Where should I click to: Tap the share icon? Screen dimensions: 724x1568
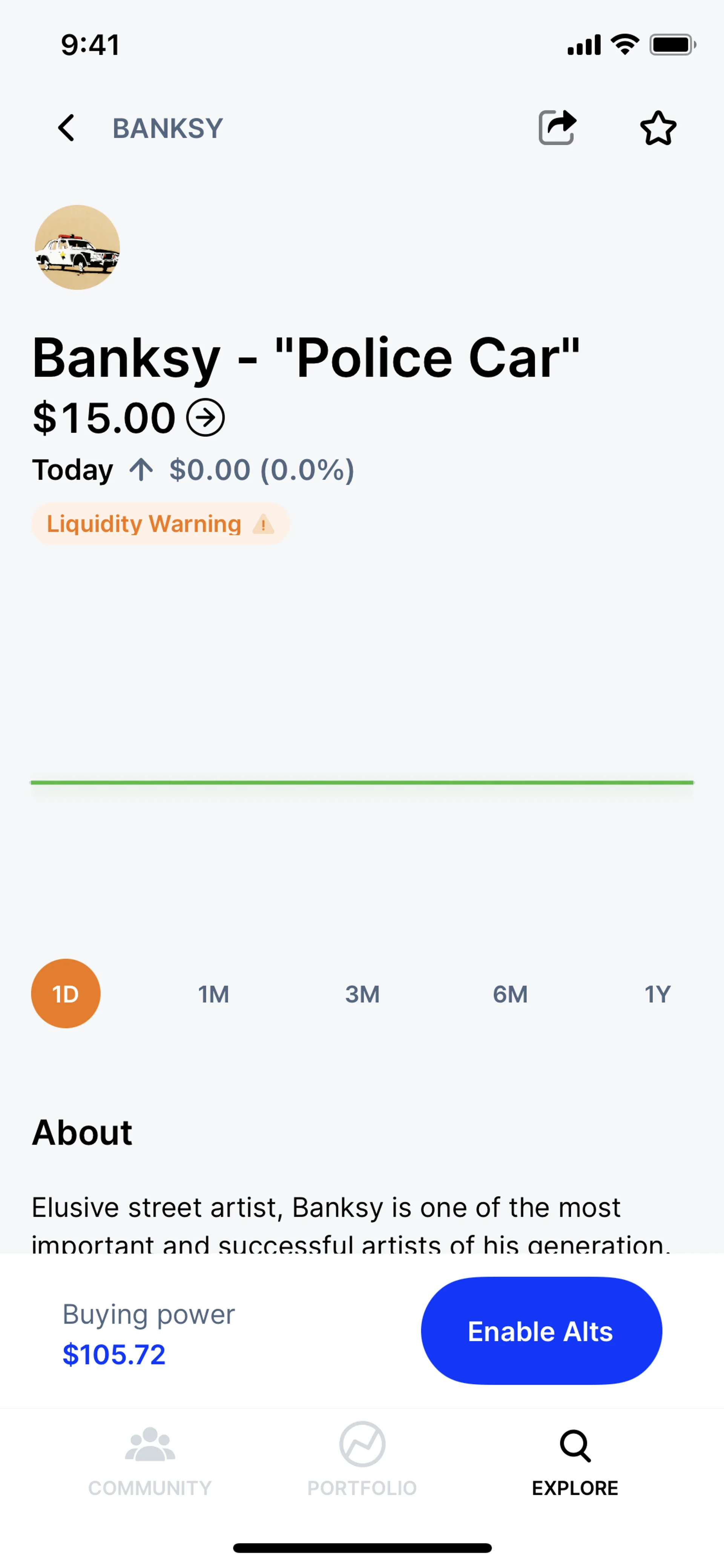pyautogui.click(x=557, y=127)
